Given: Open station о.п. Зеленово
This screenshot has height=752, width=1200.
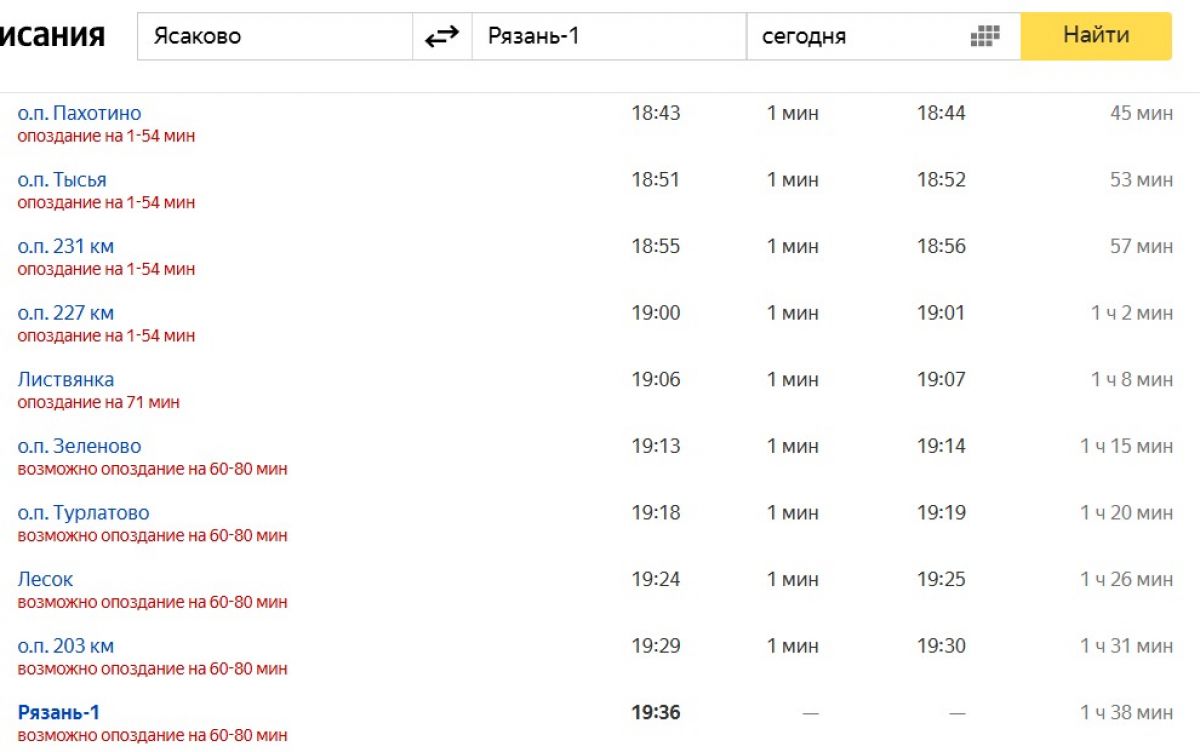Looking at the screenshot, I should (79, 446).
